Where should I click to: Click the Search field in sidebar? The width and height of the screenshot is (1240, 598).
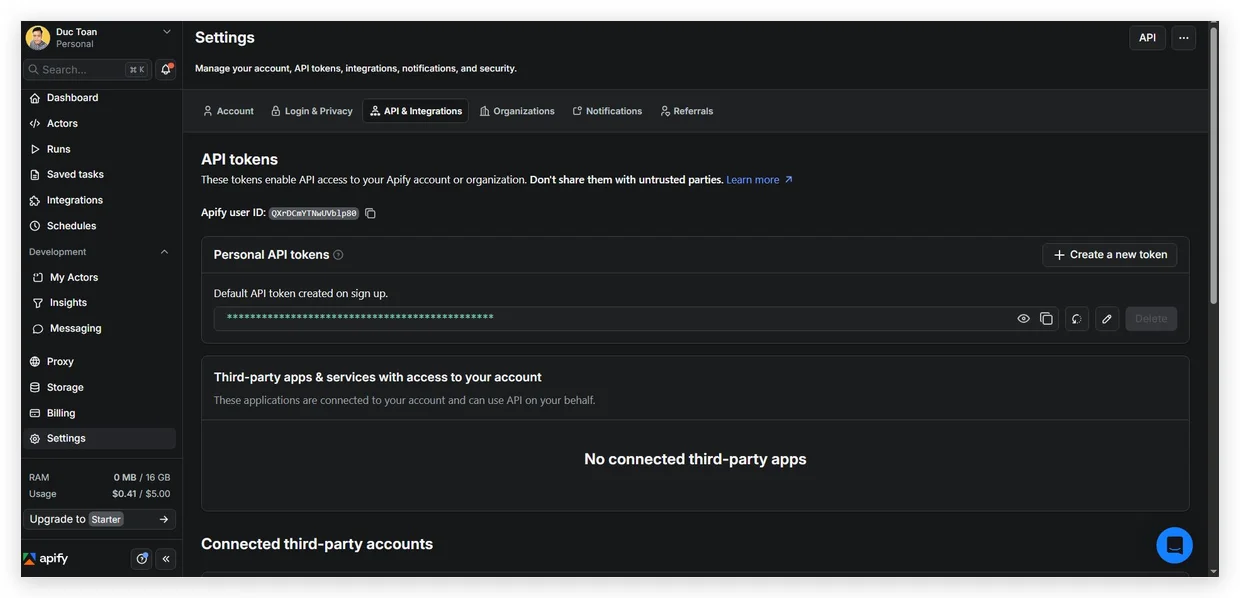click(x=88, y=70)
